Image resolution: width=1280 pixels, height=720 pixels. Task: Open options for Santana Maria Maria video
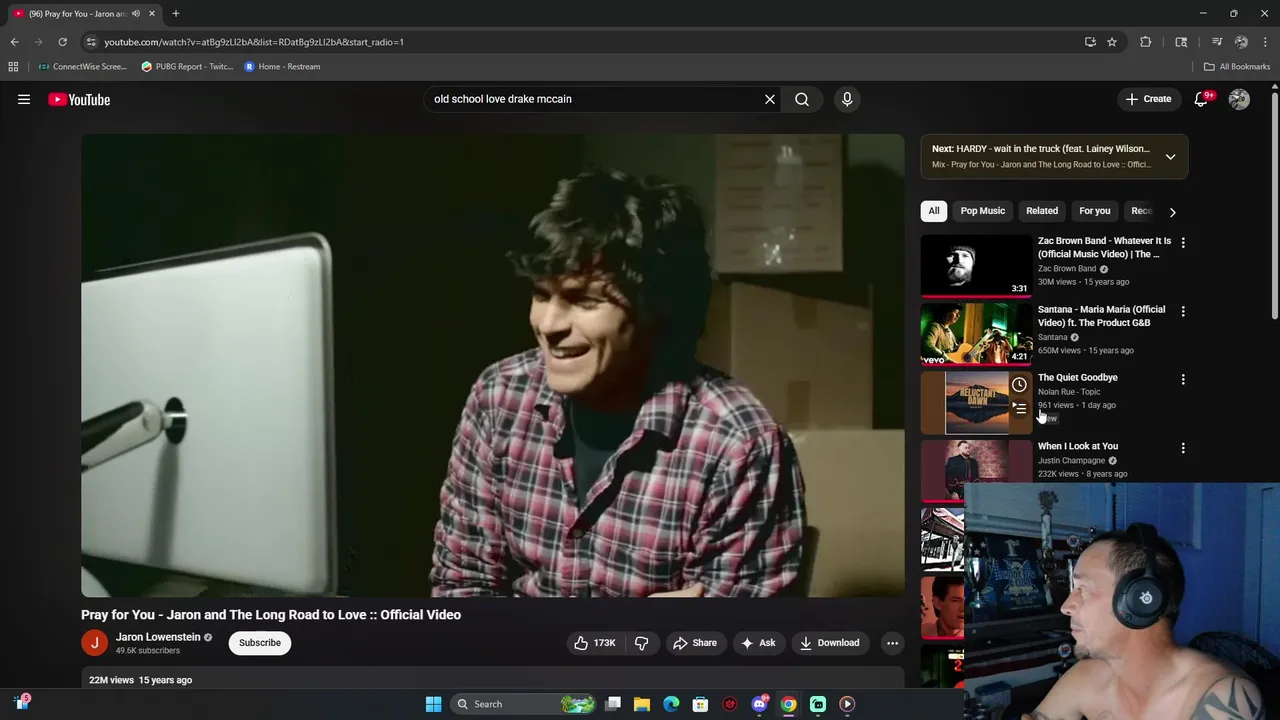(x=1183, y=312)
